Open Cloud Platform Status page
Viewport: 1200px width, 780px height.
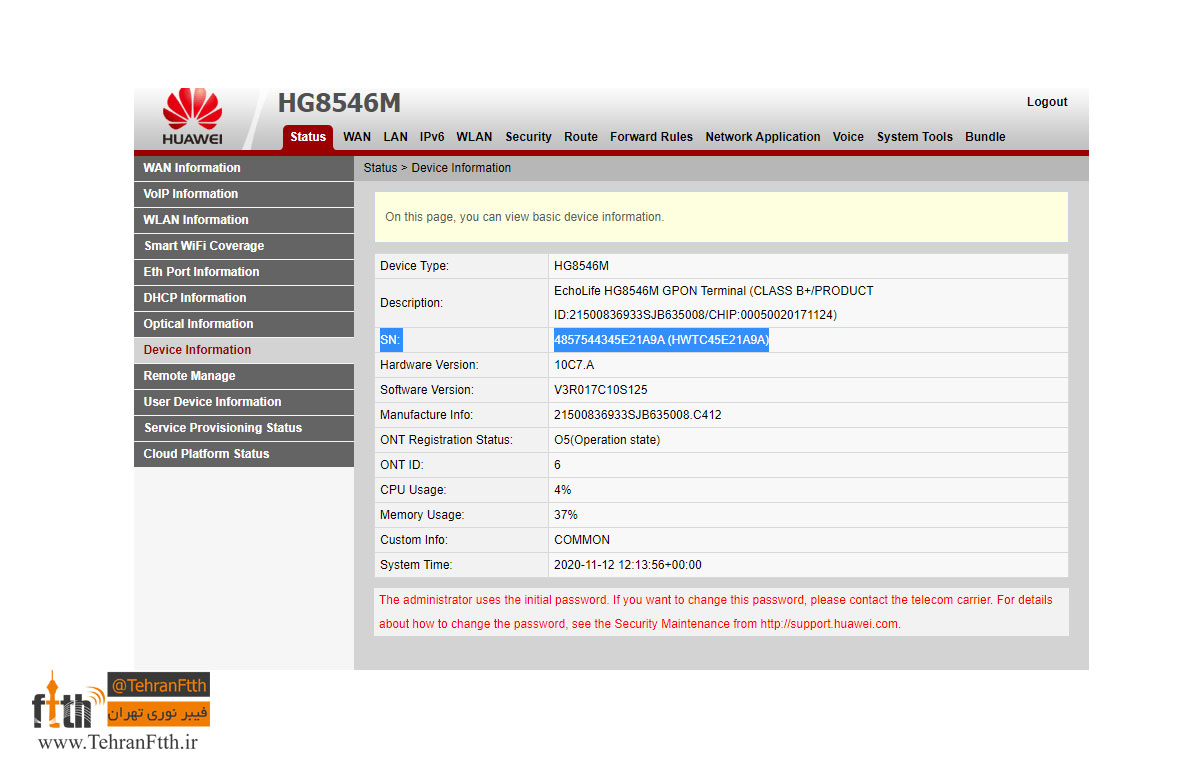coord(244,454)
